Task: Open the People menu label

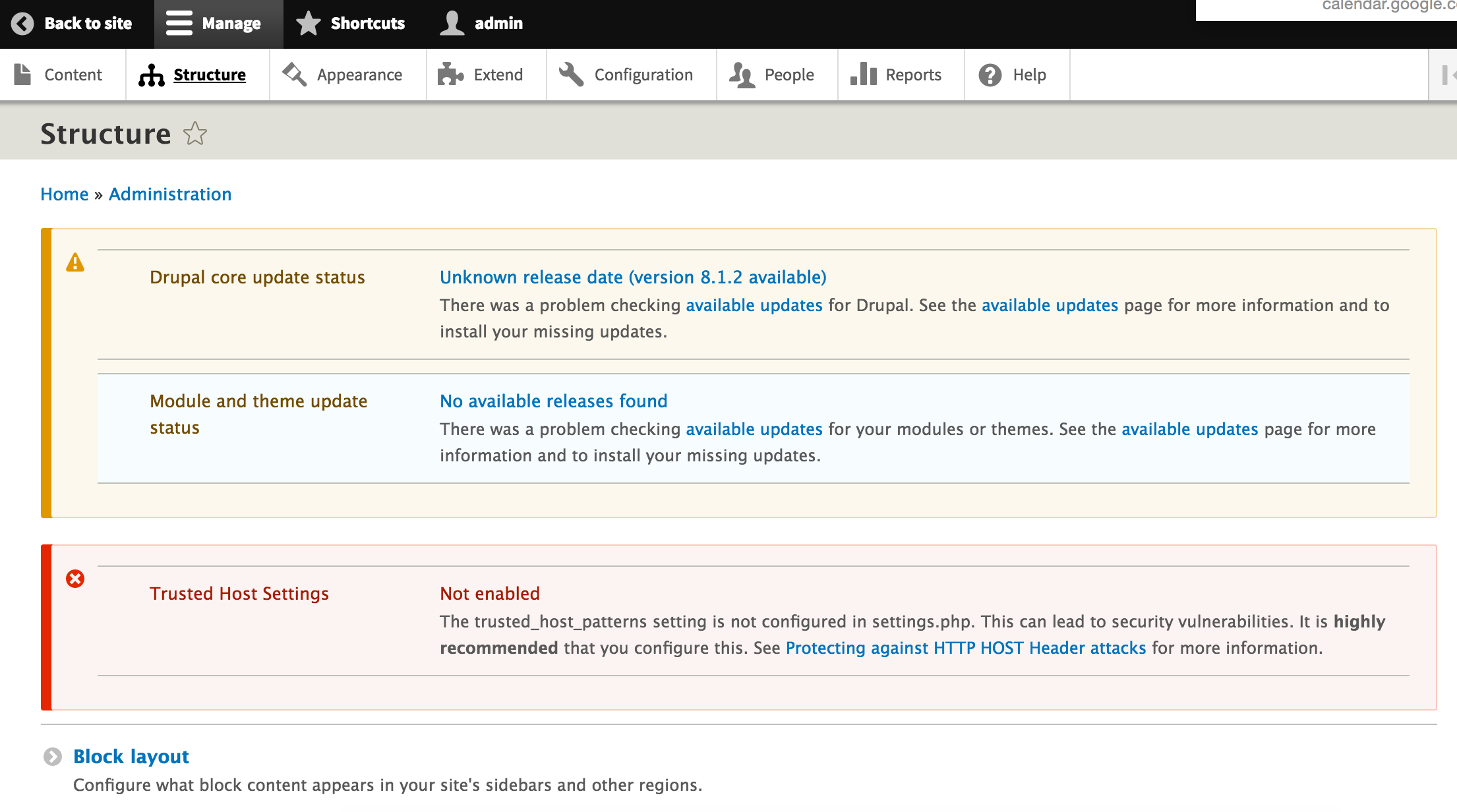Action: 790,75
